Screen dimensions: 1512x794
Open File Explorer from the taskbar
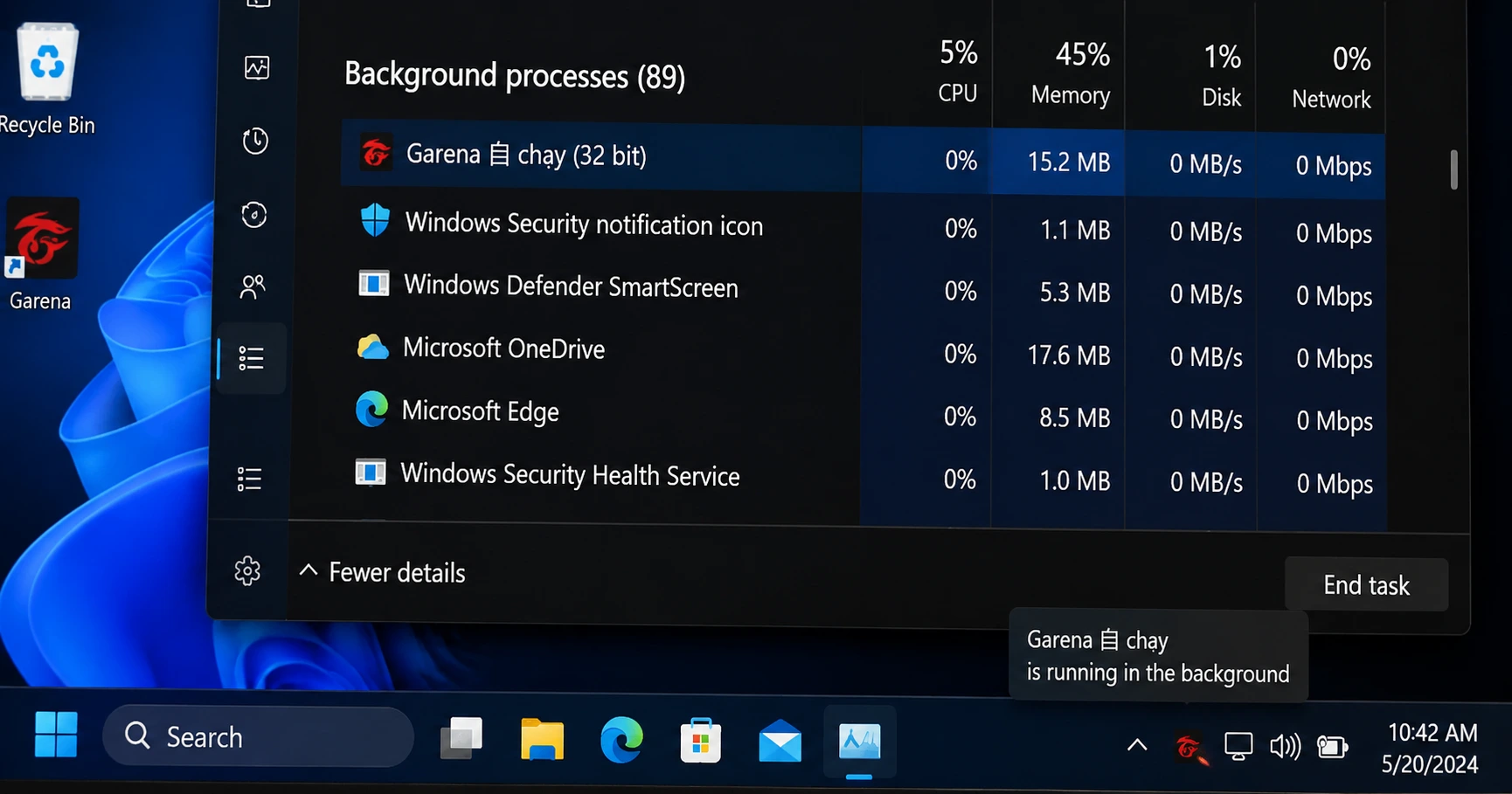point(542,740)
